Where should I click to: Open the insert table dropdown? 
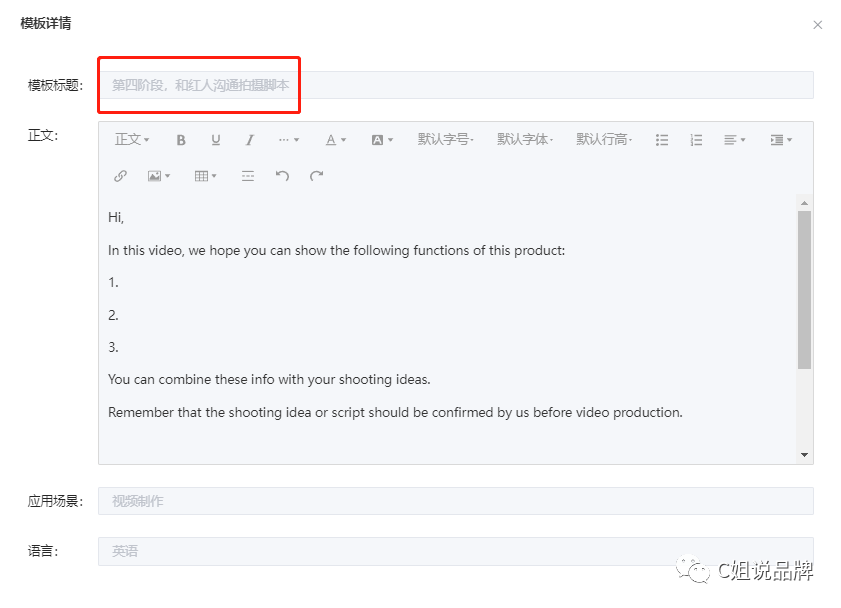(205, 176)
